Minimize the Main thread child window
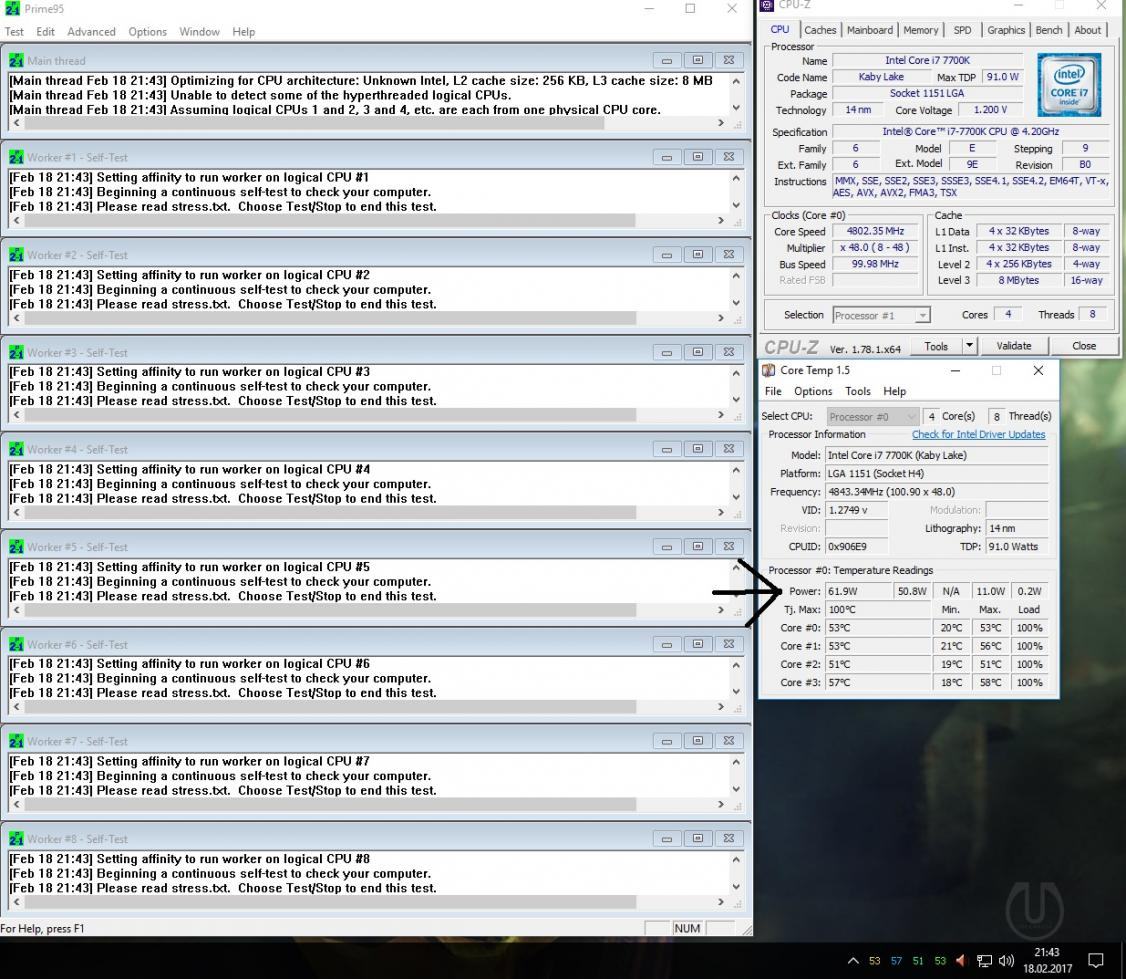Screen dimensions: 1126x979 (666, 60)
